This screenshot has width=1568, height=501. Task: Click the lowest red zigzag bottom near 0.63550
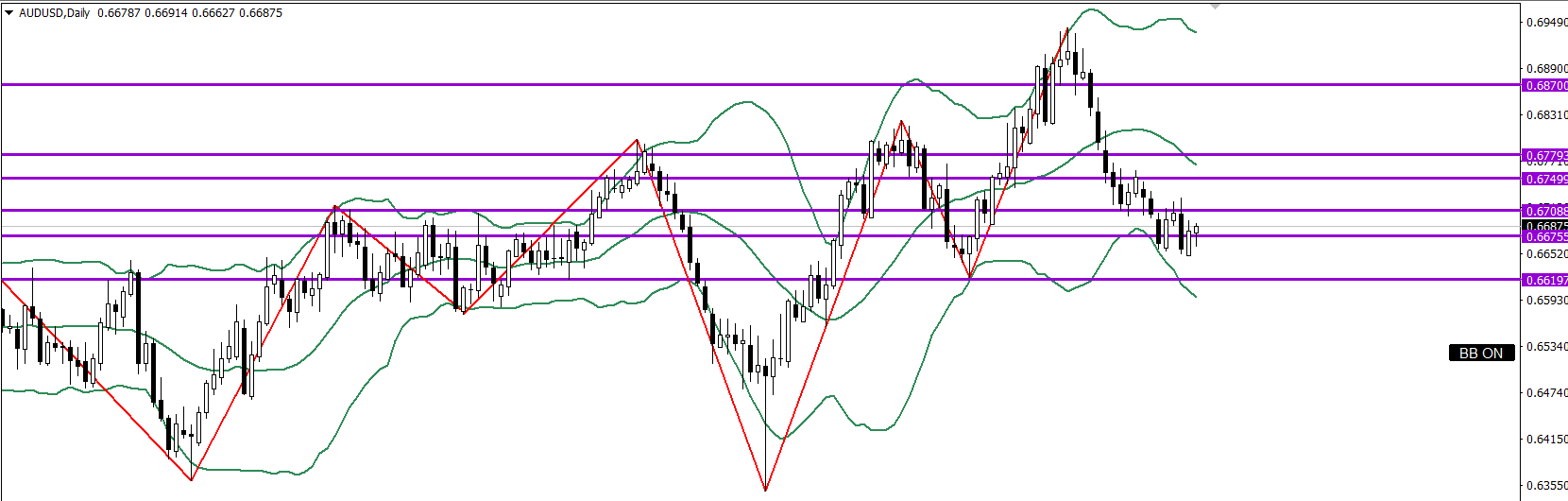coord(765,490)
